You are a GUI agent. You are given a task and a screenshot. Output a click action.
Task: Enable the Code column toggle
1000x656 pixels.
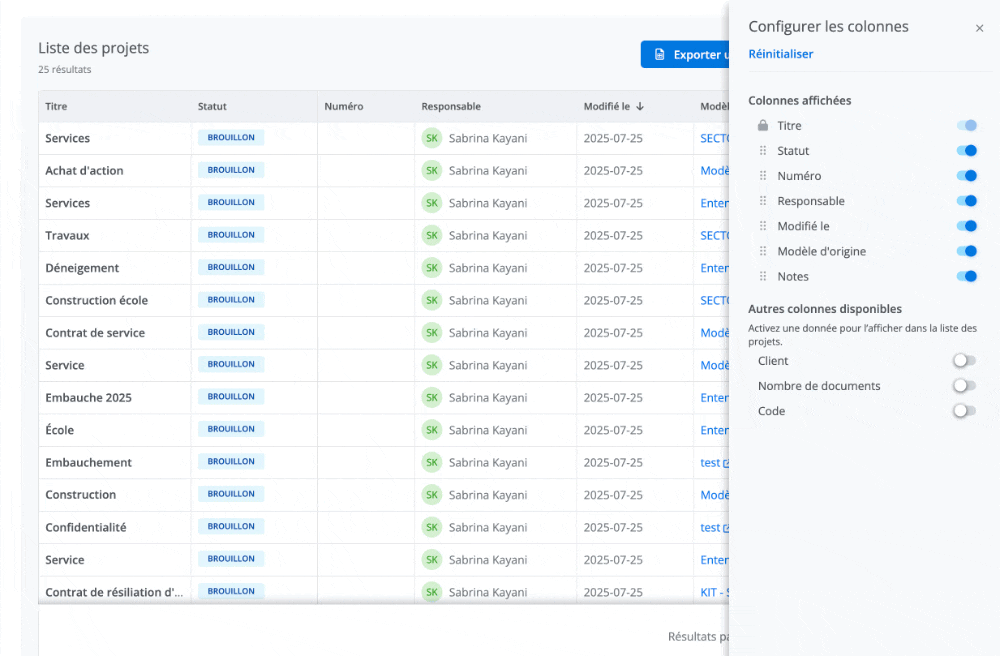(x=963, y=410)
